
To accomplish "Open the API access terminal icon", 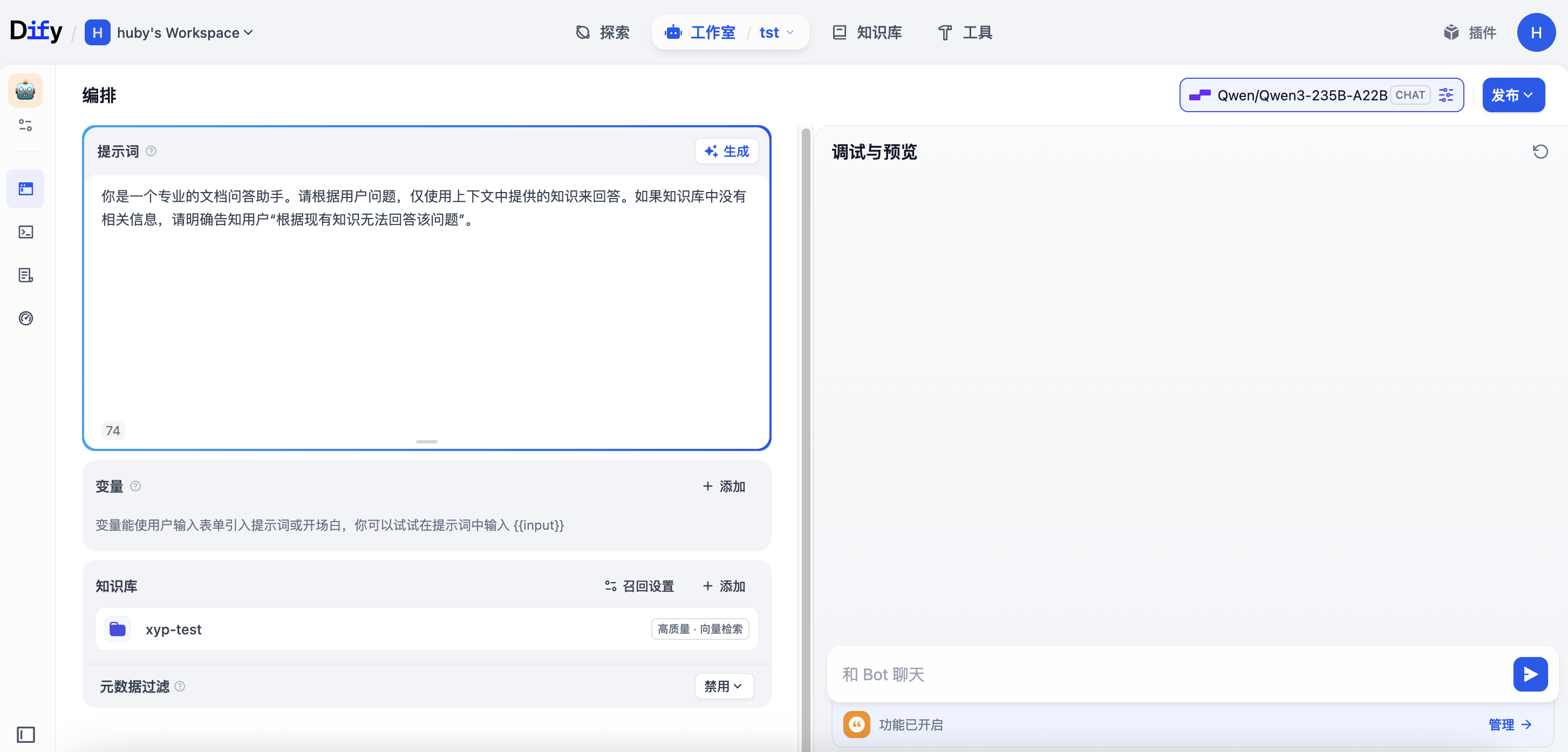I will [25, 233].
